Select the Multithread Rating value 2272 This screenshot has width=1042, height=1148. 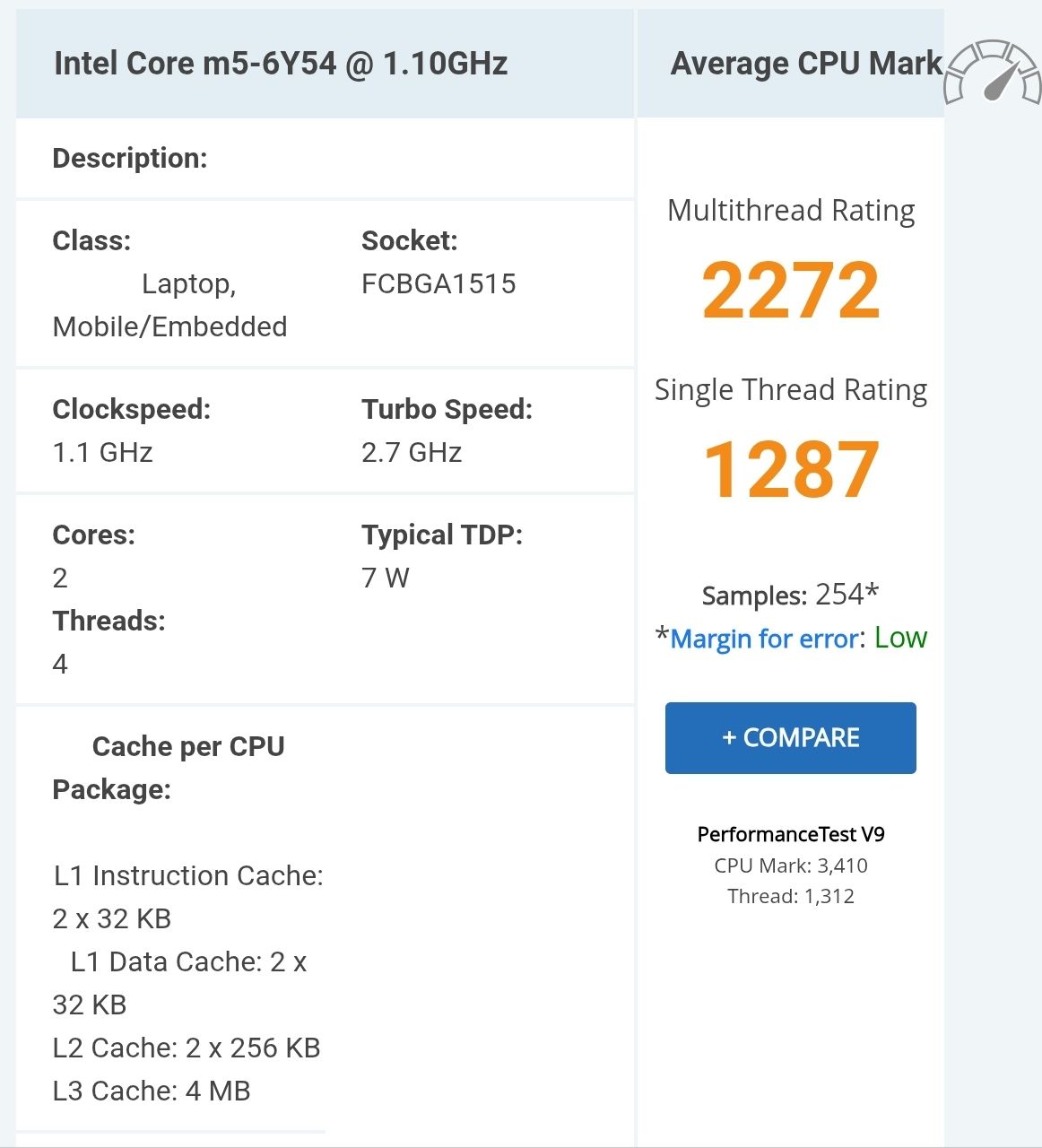[790, 289]
